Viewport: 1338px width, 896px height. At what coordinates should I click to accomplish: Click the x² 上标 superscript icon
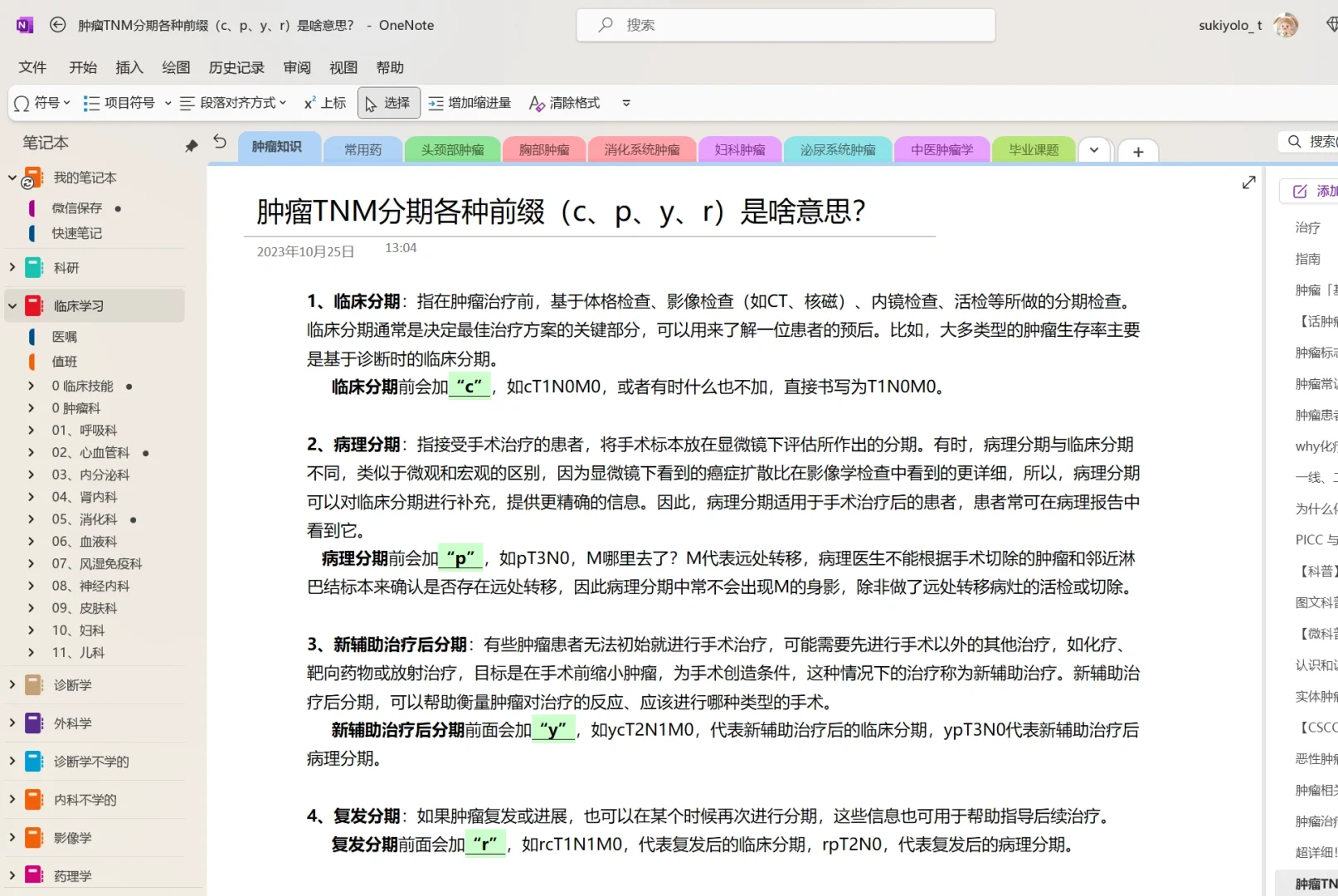click(x=324, y=102)
